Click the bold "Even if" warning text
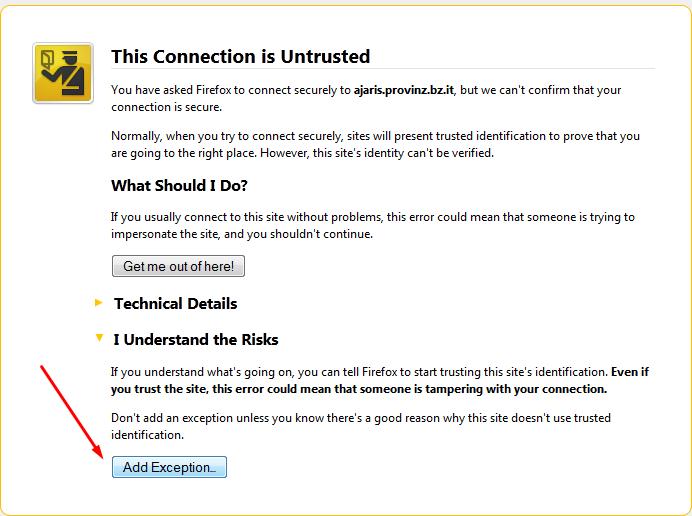The width and height of the screenshot is (692, 516). tap(629, 372)
